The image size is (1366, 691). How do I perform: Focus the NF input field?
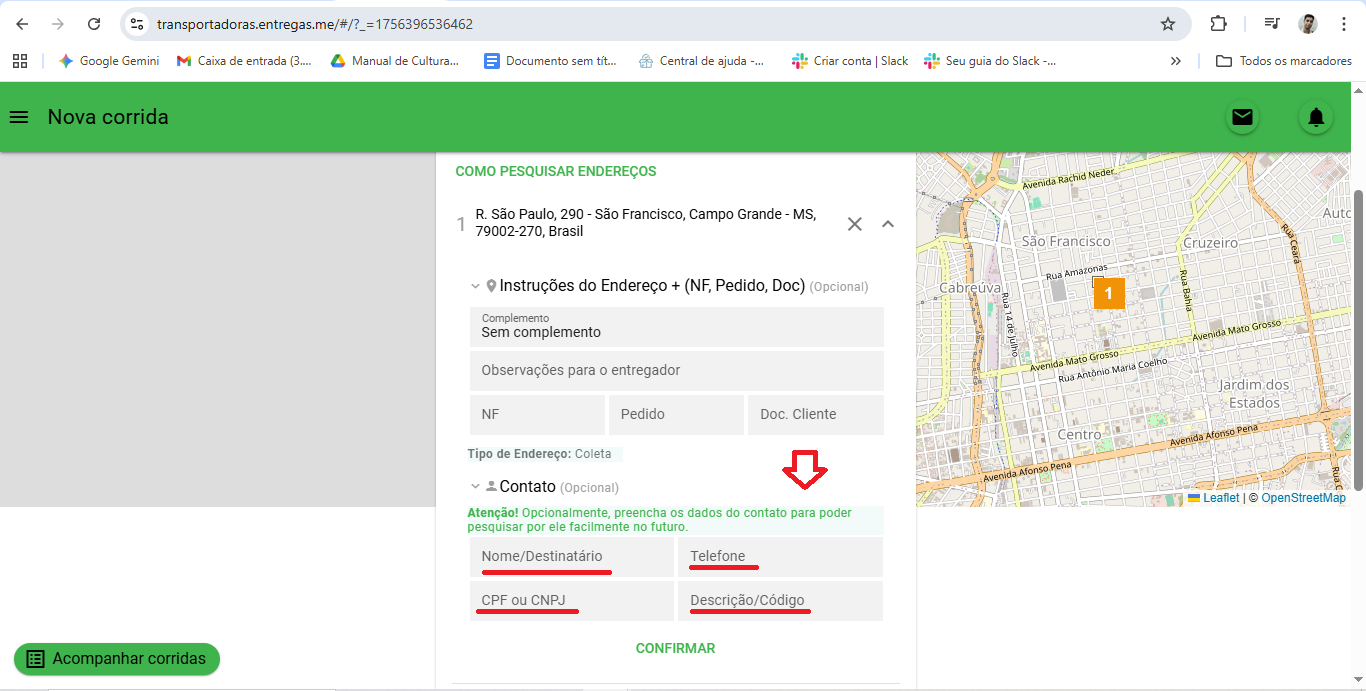pyautogui.click(x=537, y=415)
